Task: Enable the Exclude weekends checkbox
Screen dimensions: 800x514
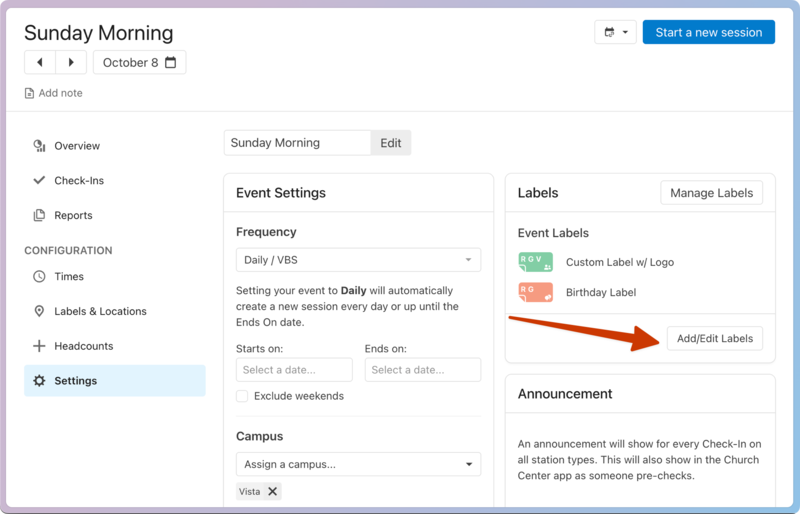Action: click(x=242, y=396)
